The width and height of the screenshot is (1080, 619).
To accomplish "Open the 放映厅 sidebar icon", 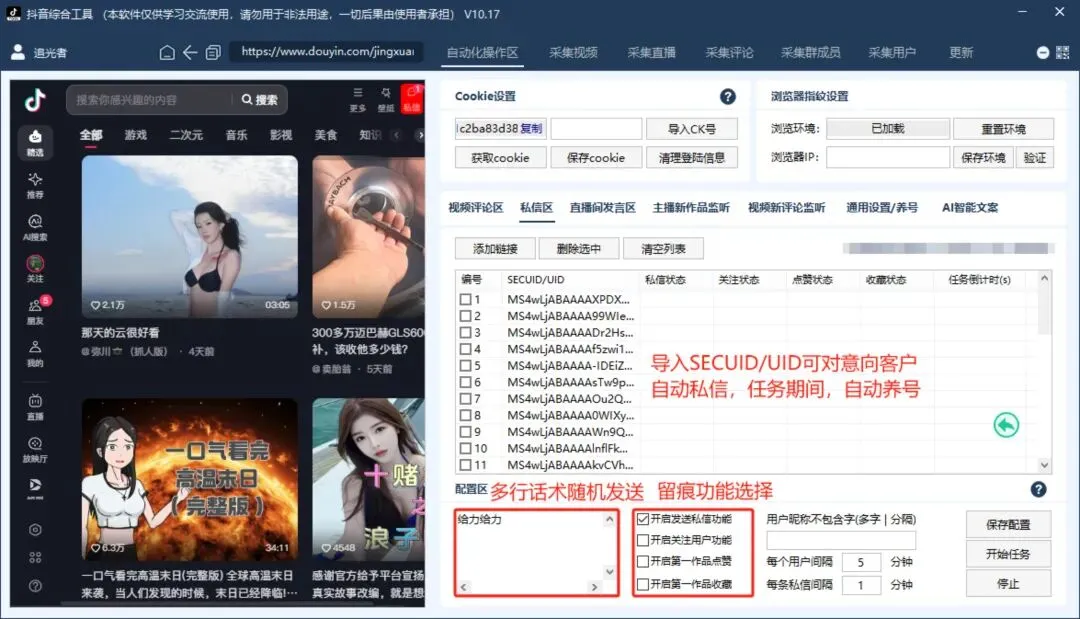I will (35, 449).
